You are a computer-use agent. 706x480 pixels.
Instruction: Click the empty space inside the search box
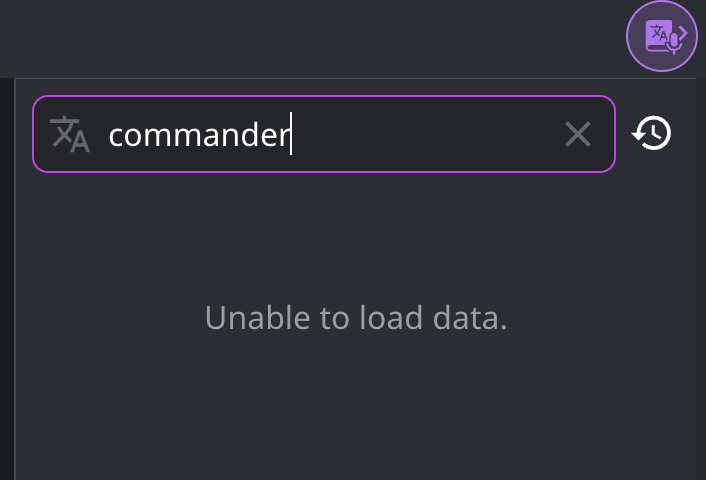point(430,134)
